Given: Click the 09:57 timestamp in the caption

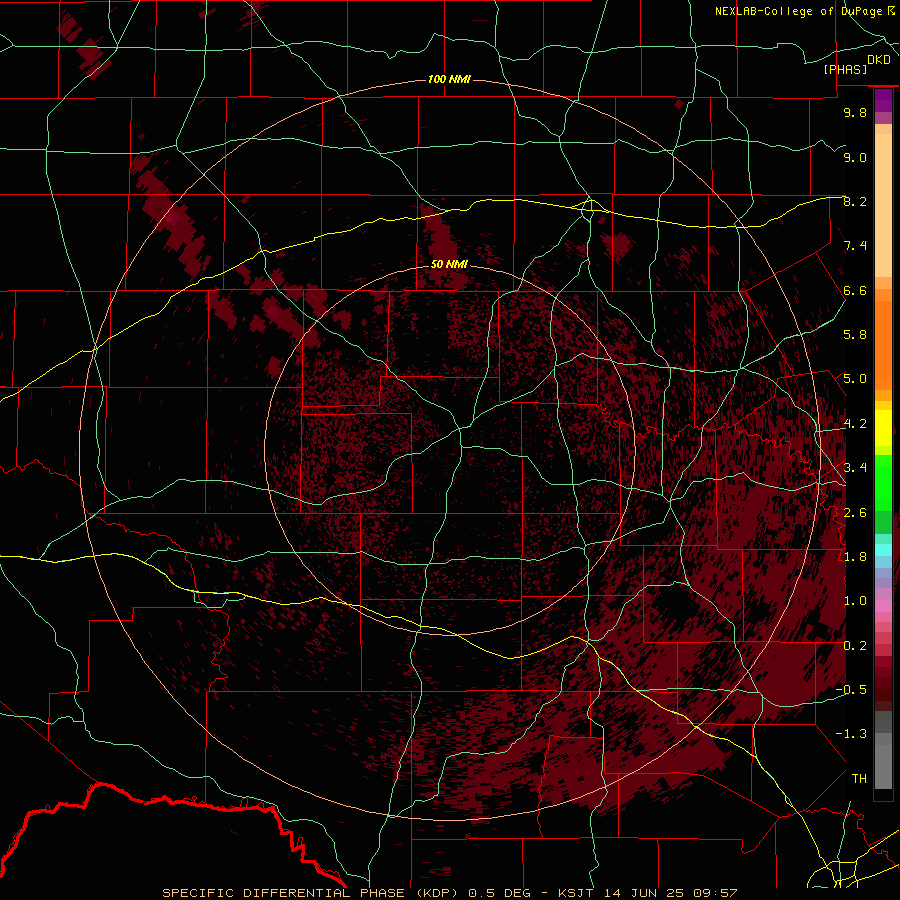Looking at the screenshot, I should (715, 893).
